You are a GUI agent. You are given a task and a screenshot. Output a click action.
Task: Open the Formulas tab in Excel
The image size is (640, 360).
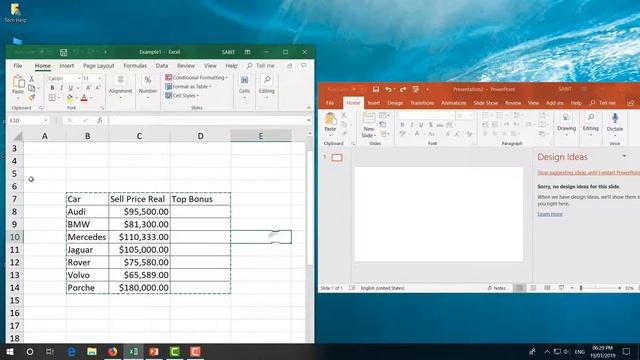(x=135, y=66)
